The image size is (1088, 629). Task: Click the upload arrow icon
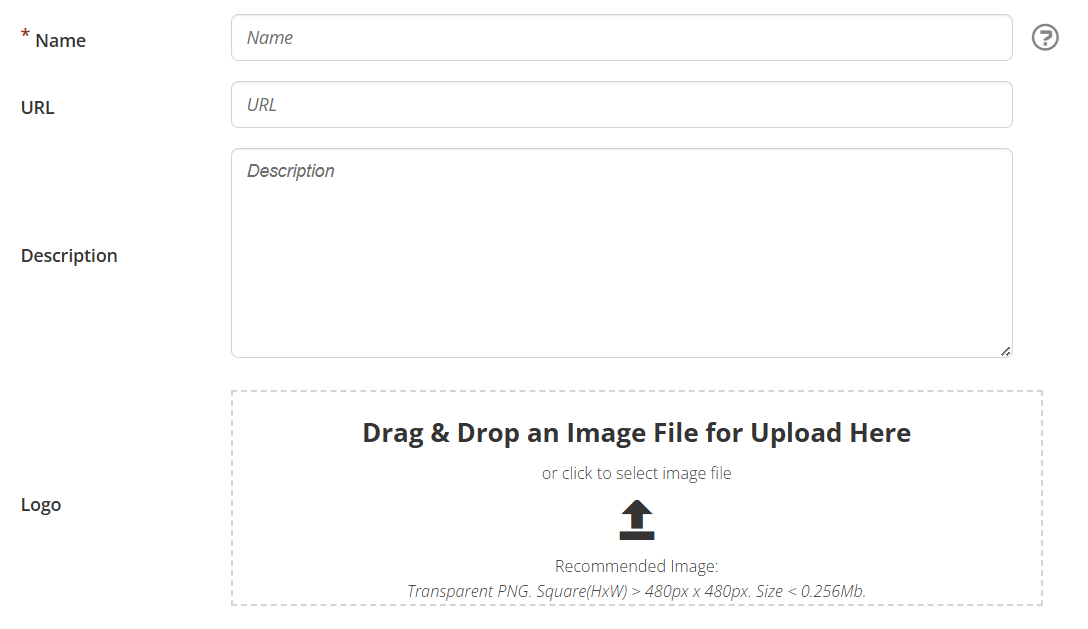click(637, 520)
